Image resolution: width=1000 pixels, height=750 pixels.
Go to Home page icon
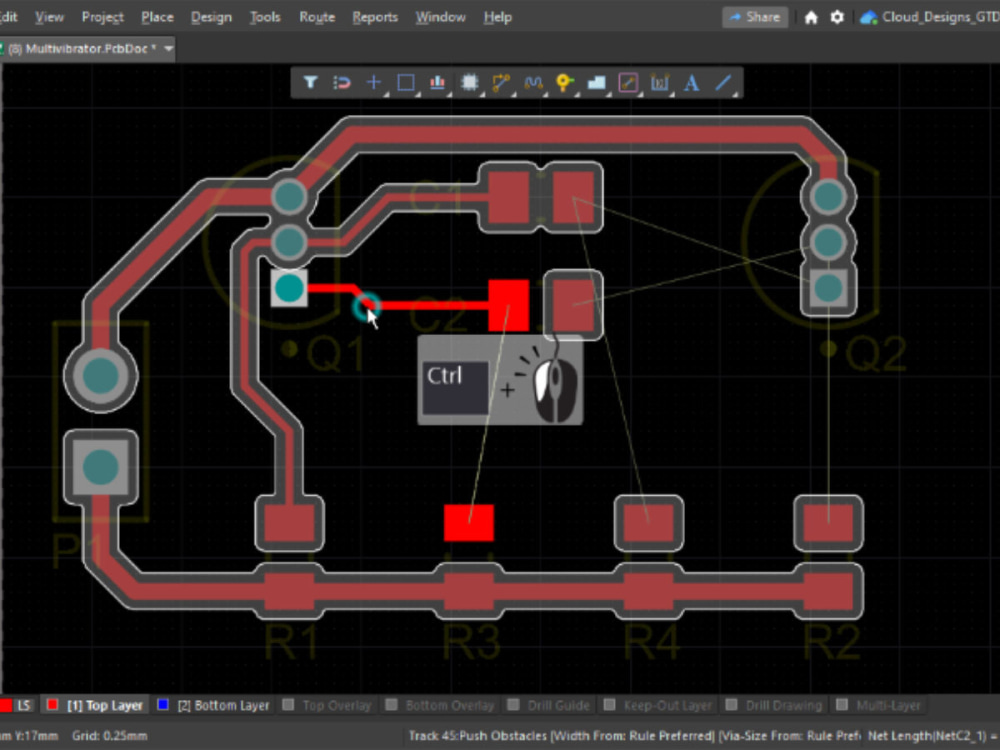pyautogui.click(x=811, y=17)
